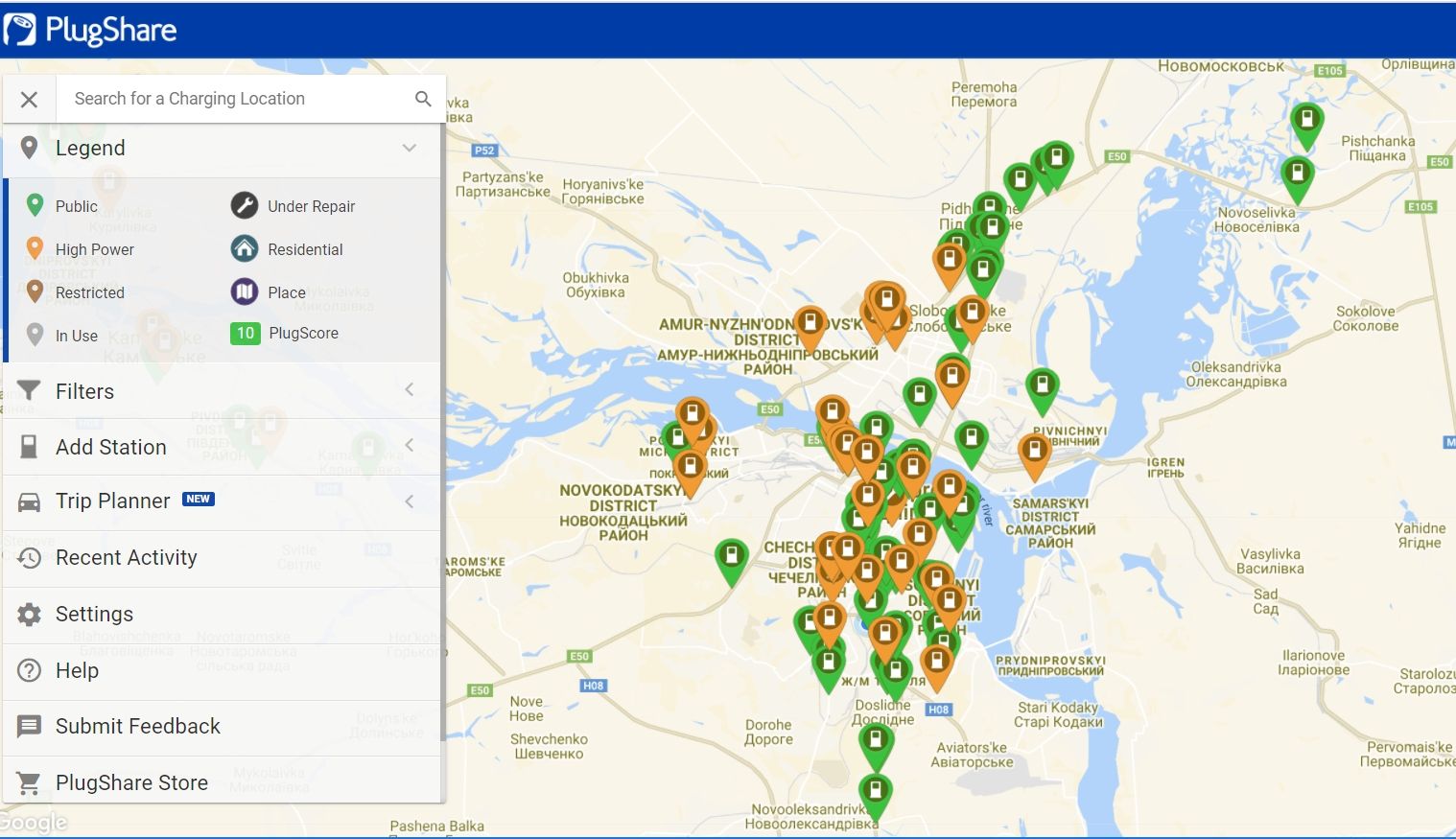Expand the Trip Planner panel
Viewport: 1456px width, 839px height.
click(410, 501)
